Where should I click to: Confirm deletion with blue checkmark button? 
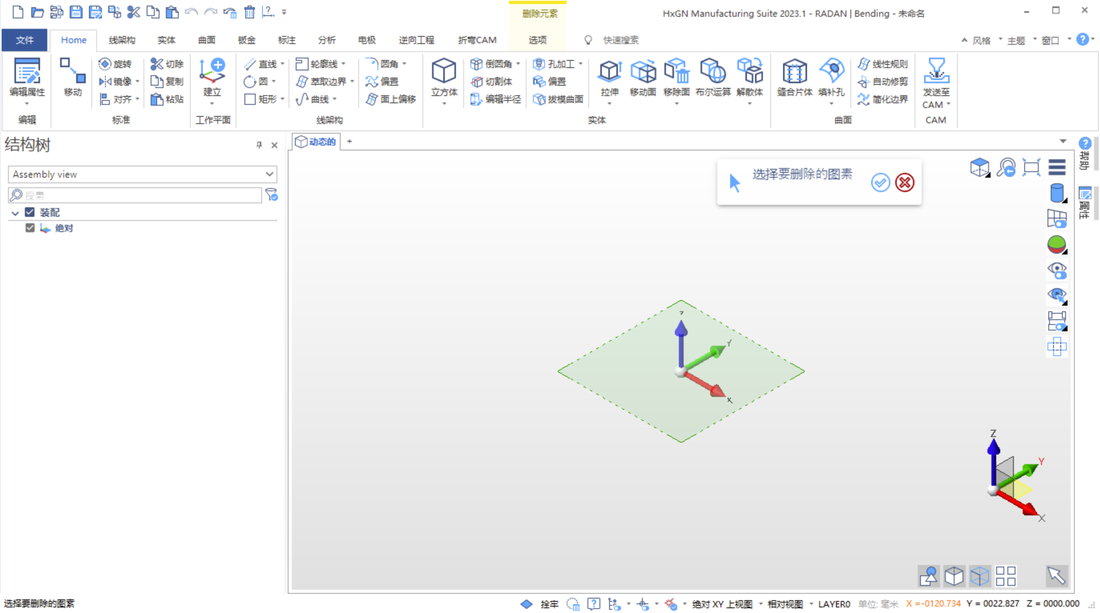(x=880, y=182)
